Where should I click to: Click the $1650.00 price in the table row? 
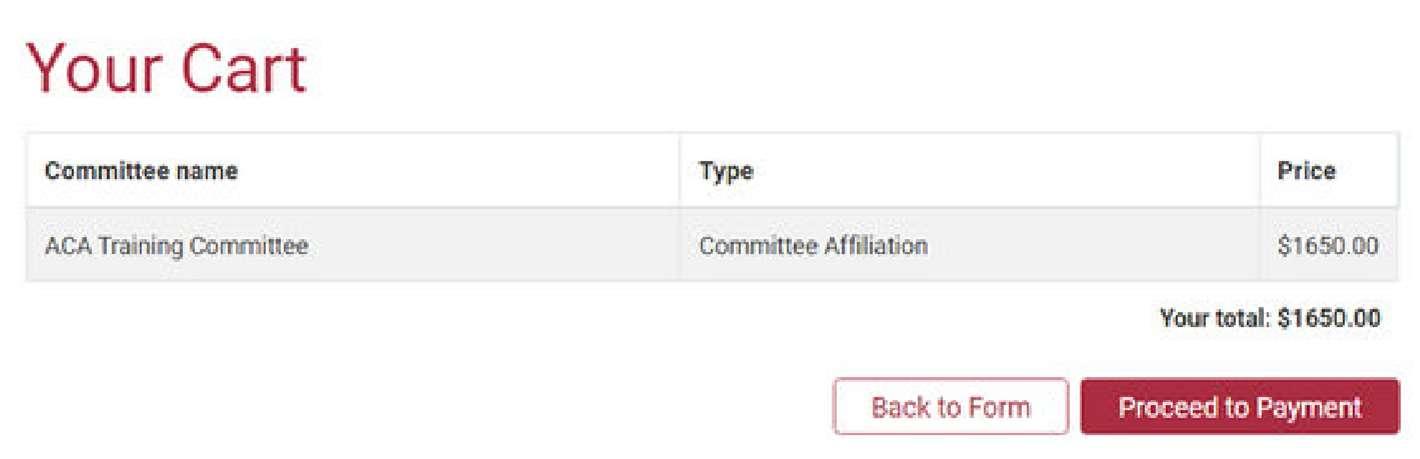click(1327, 245)
